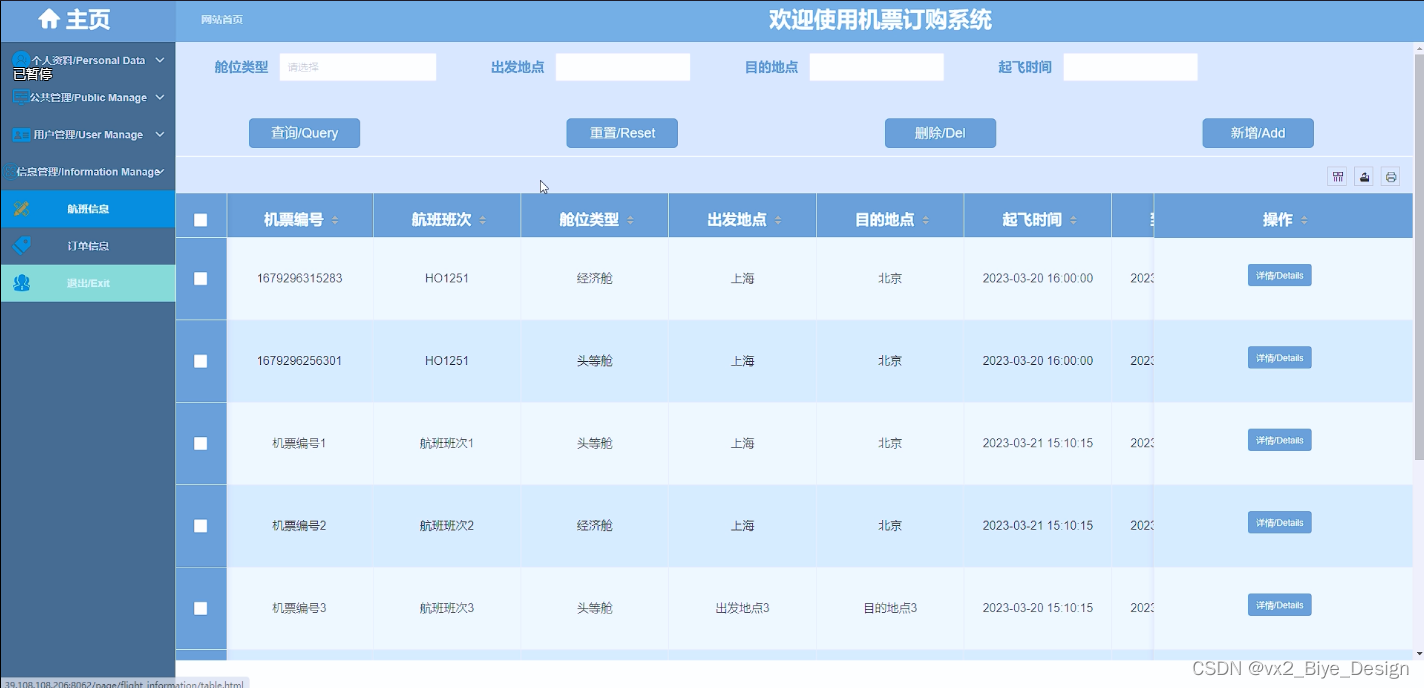Click the 主页 title text
Screen dimensions: 1424x688
pos(88,19)
